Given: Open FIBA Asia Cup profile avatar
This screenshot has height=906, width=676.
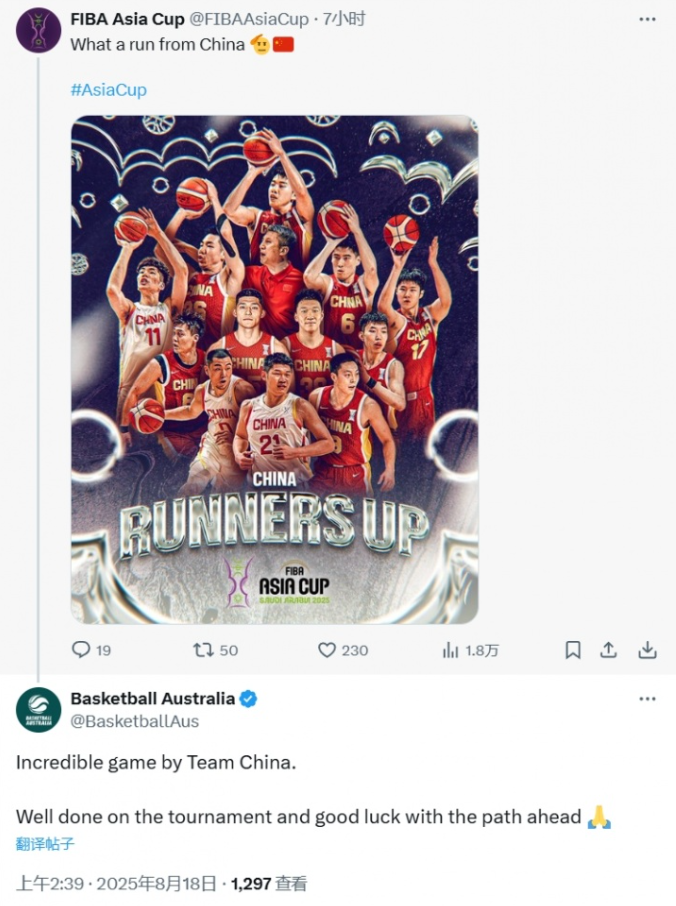Looking at the screenshot, I should click(x=38, y=30).
